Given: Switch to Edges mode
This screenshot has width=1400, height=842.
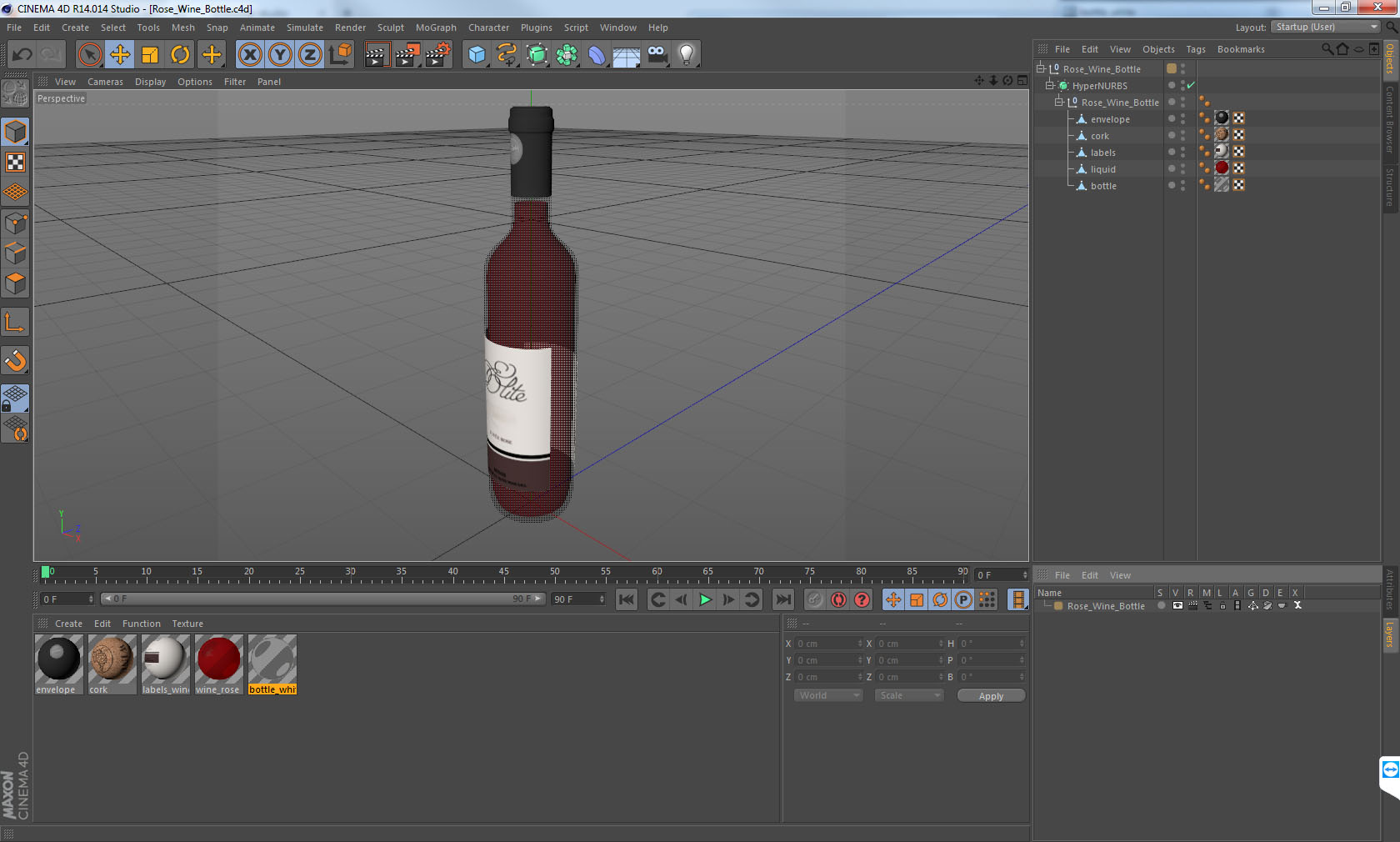Looking at the screenshot, I should [x=15, y=253].
